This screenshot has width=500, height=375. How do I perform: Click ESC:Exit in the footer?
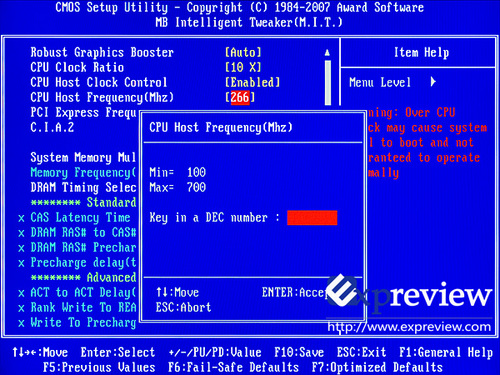pyautogui.click(x=361, y=353)
